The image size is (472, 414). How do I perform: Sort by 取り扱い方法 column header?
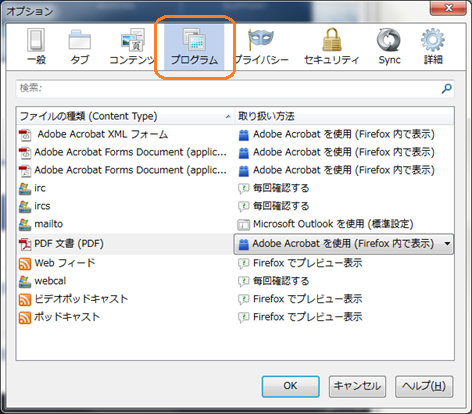pos(344,116)
